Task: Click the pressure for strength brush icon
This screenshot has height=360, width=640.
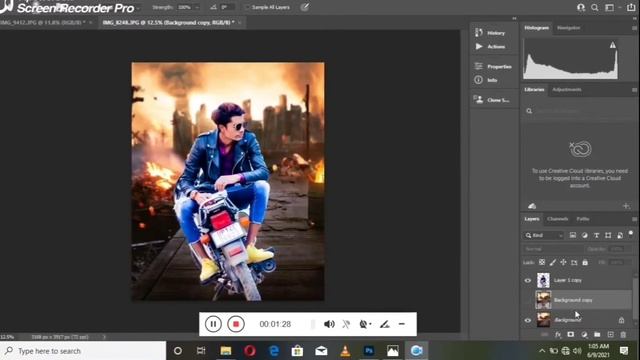Action: coord(304,7)
